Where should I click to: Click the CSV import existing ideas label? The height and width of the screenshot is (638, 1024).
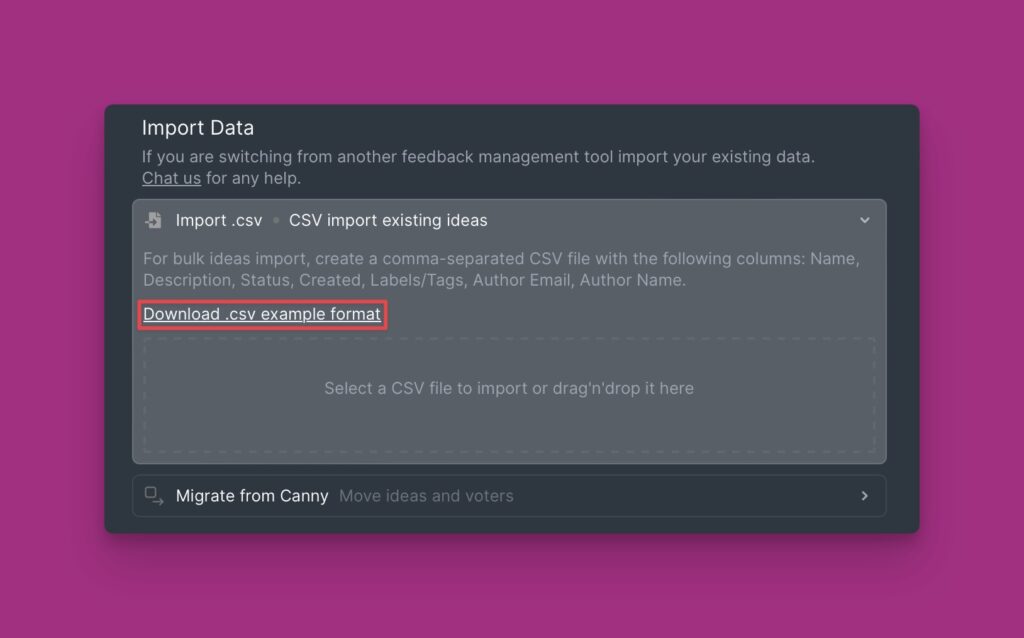pyautogui.click(x=388, y=220)
